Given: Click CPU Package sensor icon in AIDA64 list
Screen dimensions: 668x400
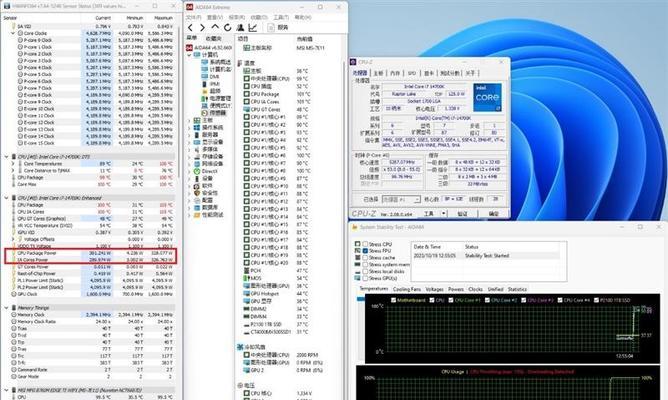Looking at the screenshot, I should [247, 94].
